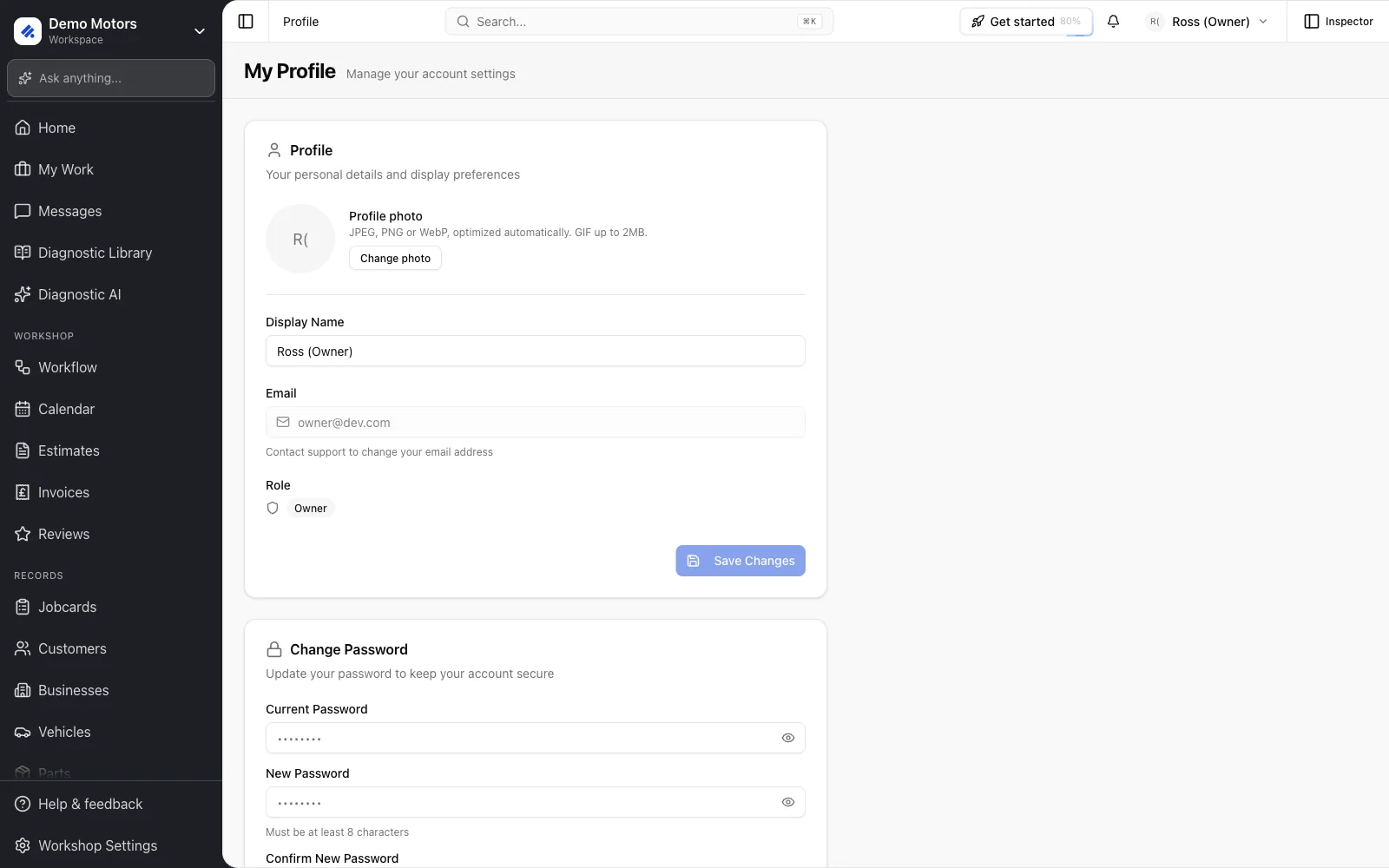
Task: Open the Ross (Owner) user menu
Action: [x=1208, y=22]
